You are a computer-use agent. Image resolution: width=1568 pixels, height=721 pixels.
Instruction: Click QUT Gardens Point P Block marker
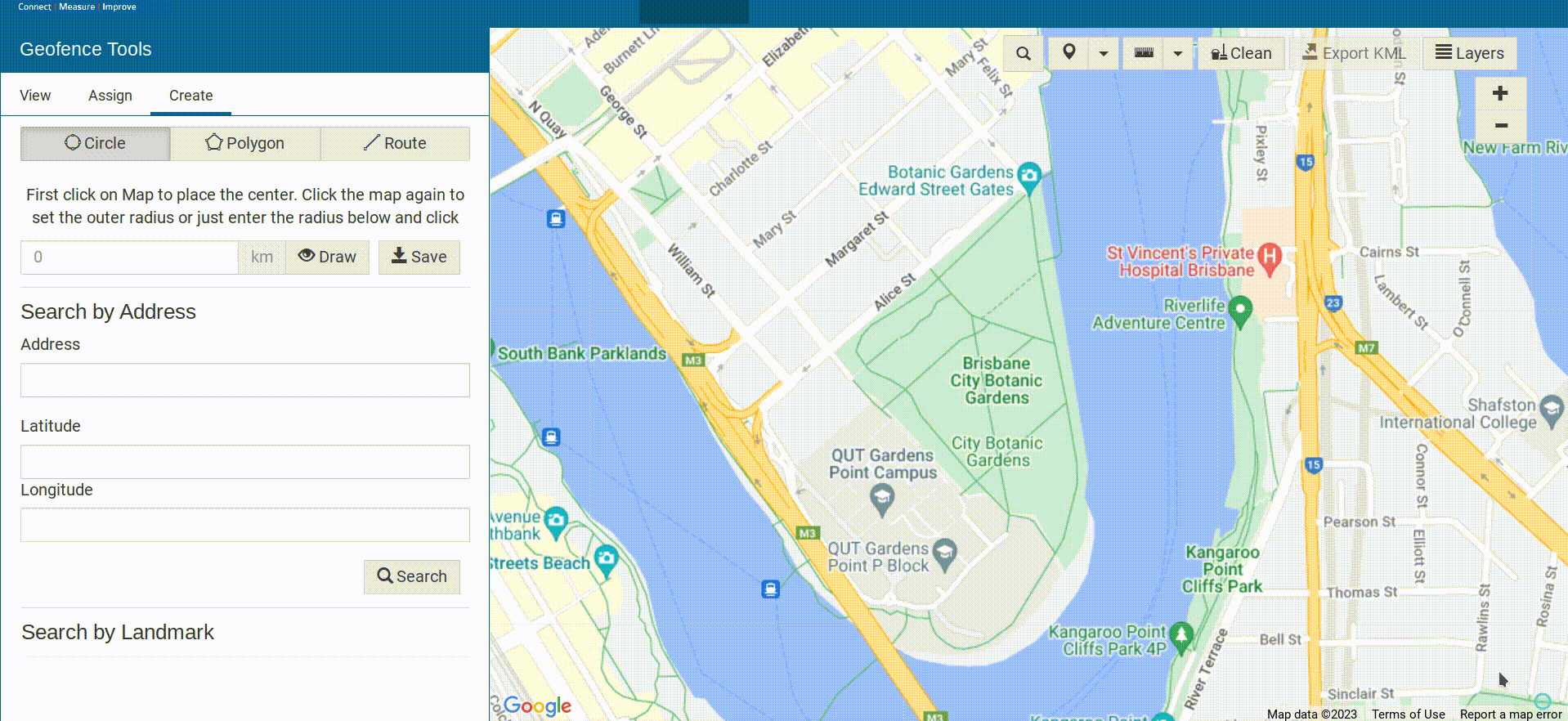(944, 554)
